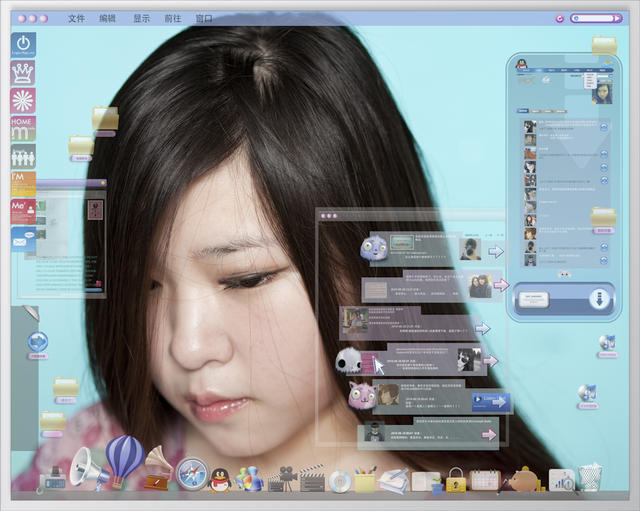
Task: Click the pink arrow next to the couple photo
Action: (x=502, y=284)
